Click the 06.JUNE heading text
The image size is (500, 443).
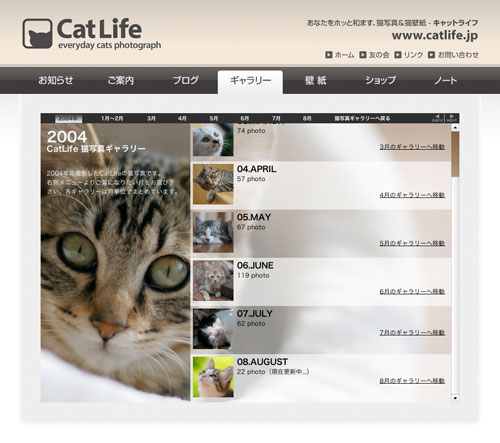click(255, 266)
